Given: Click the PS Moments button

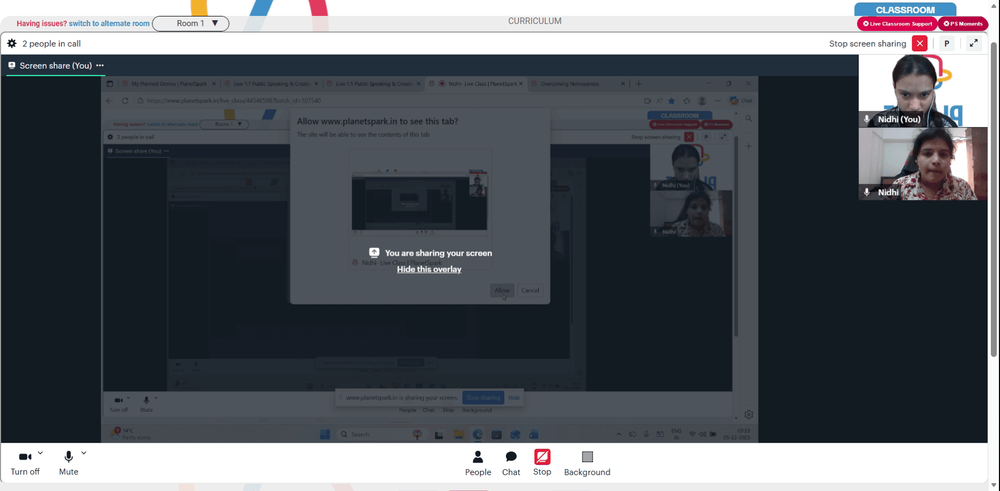Looking at the screenshot, I should click(x=962, y=24).
